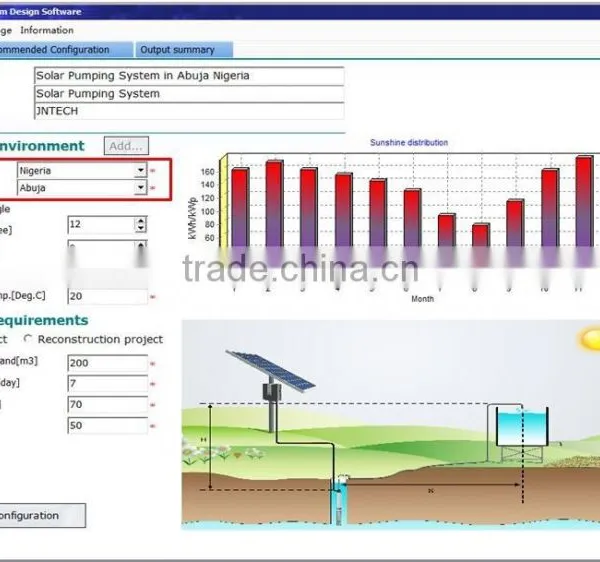Click the field showing 50

[x=108, y=425]
